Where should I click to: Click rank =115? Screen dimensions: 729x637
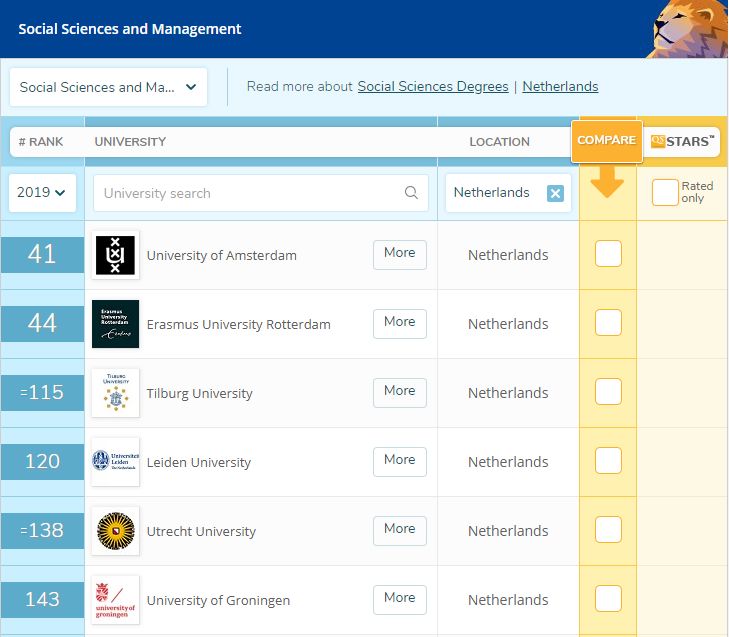[42, 392]
